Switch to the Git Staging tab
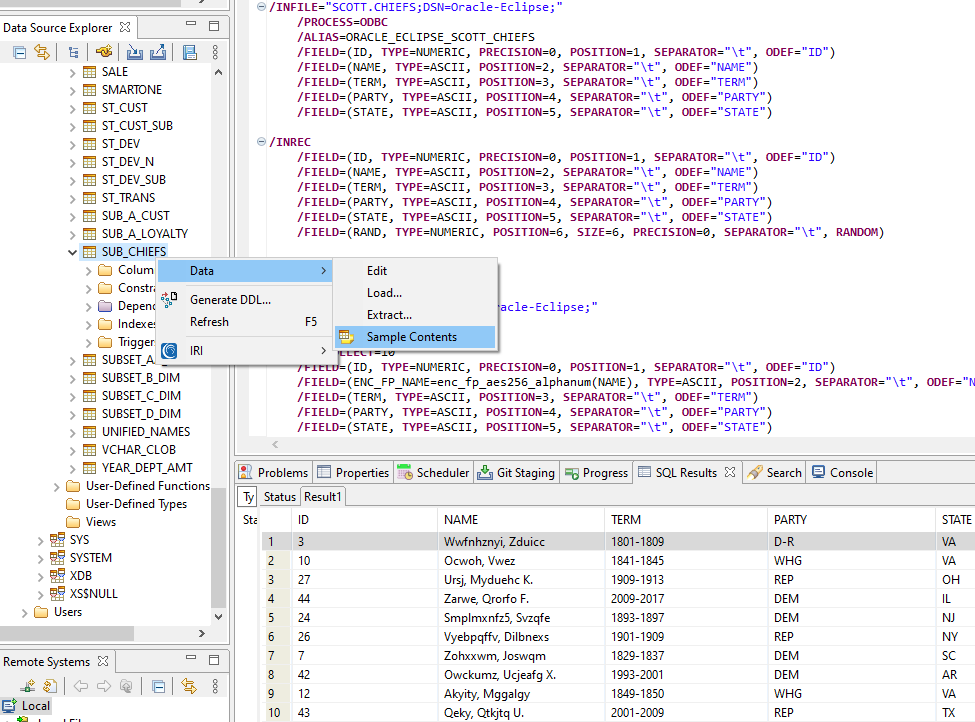This screenshot has width=975, height=722. (x=516, y=473)
